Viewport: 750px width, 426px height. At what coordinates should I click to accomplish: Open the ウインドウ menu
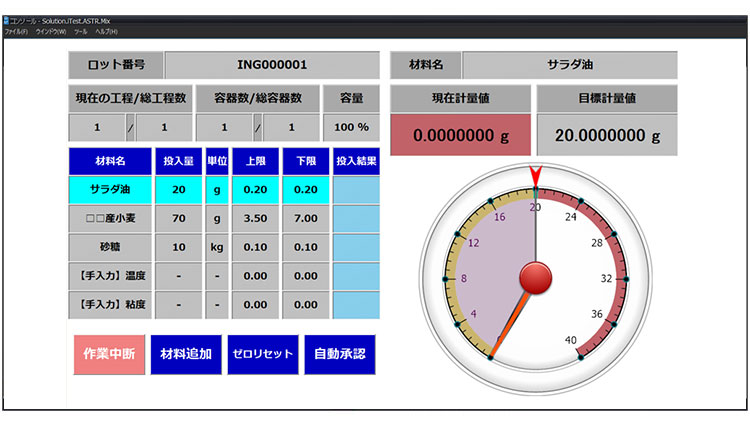coord(51,32)
